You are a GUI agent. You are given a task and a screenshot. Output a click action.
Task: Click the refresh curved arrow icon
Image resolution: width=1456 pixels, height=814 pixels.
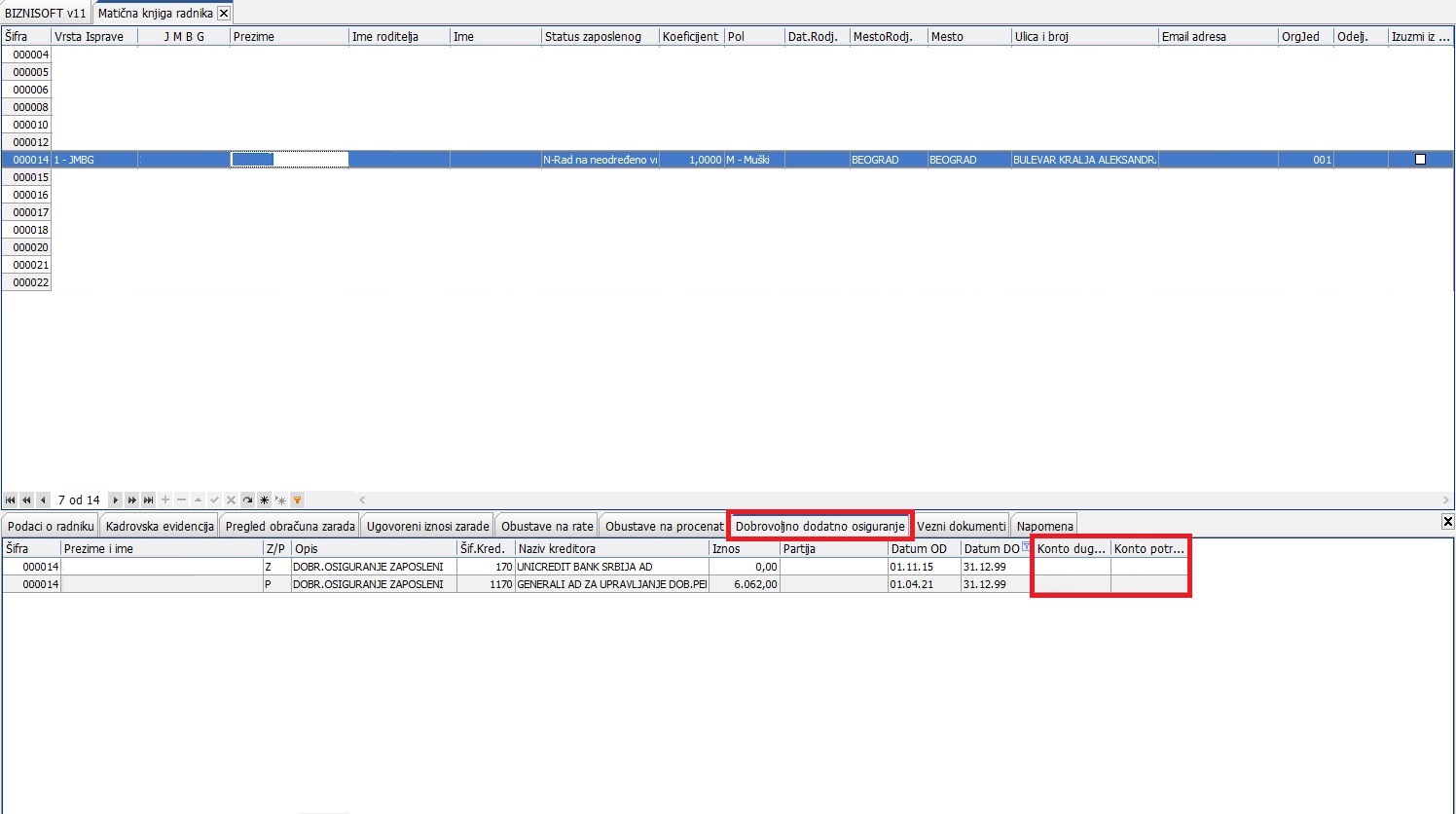[x=247, y=499]
